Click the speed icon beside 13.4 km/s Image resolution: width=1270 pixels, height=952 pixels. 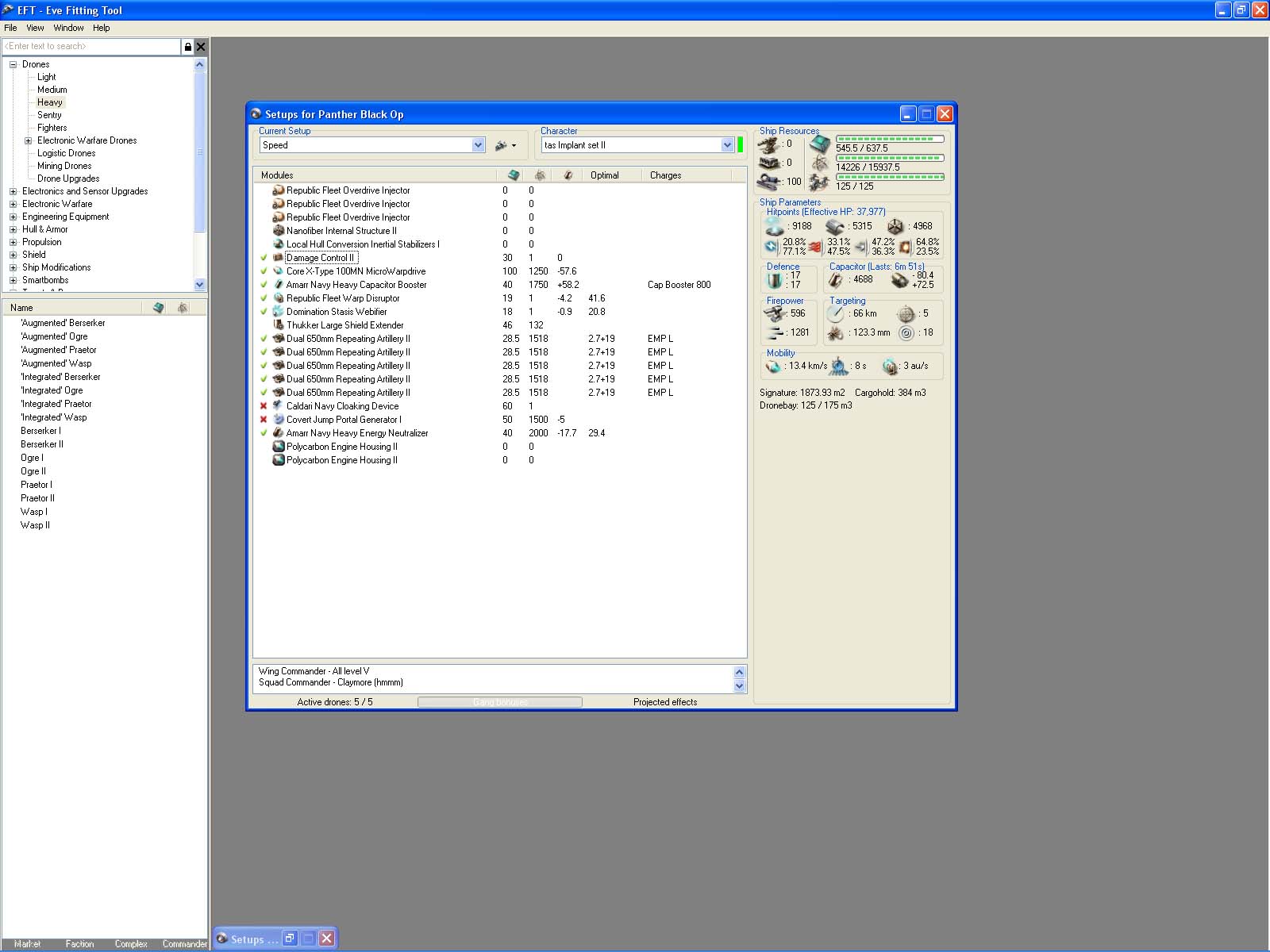click(x=773, y=367)
